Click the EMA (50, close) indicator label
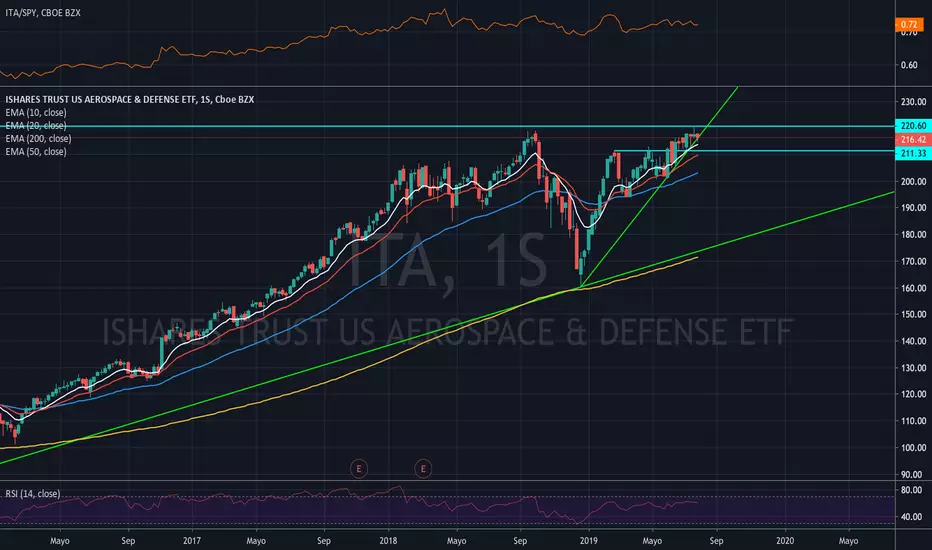 (x=36, y=152)
